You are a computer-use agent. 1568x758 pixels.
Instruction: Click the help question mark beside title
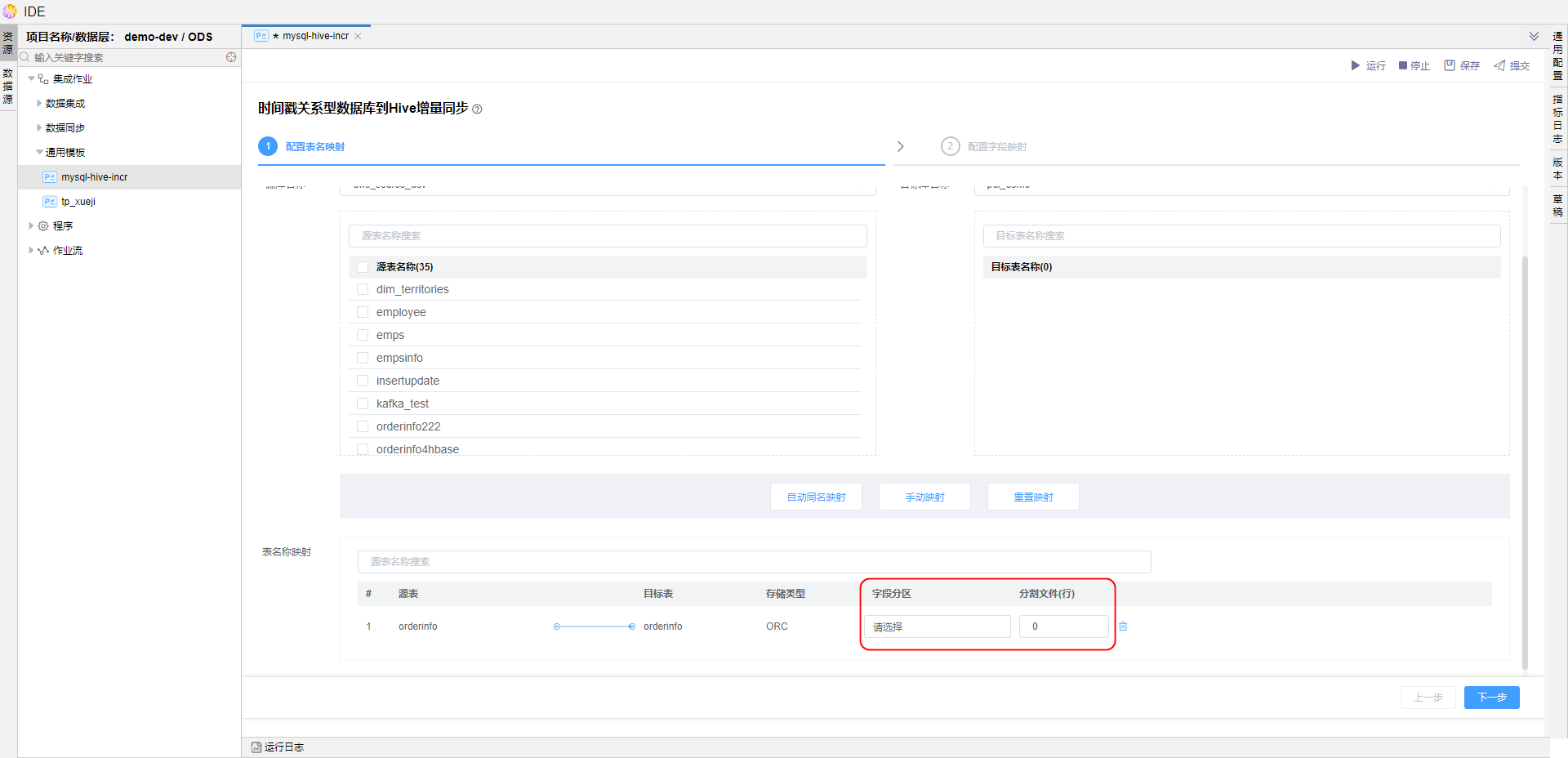478,109
